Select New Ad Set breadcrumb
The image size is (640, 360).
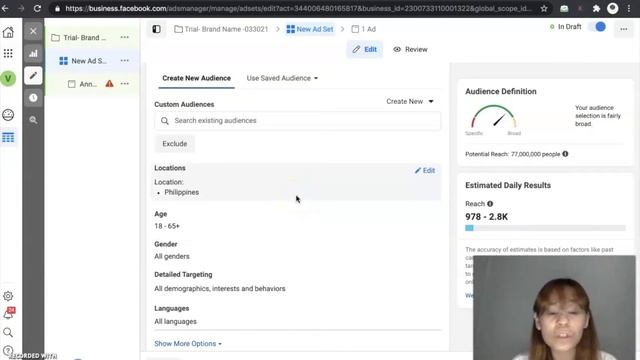pyautogui.click(x=310, y=29)
